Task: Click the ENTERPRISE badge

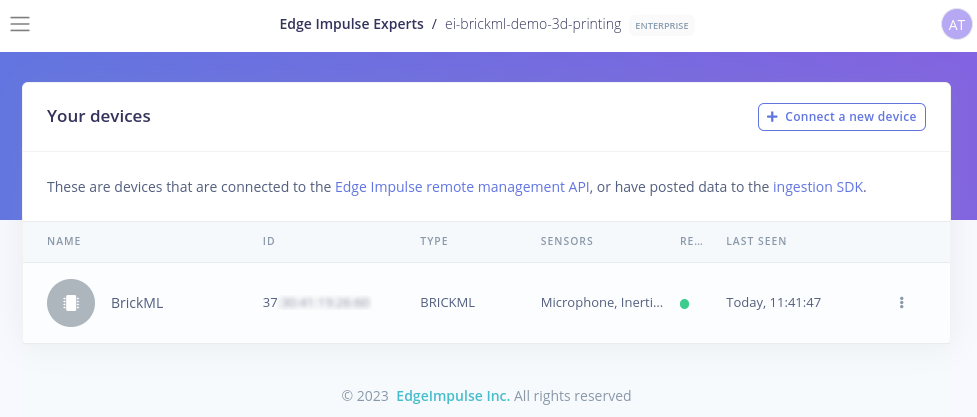Action: (662, 26)
